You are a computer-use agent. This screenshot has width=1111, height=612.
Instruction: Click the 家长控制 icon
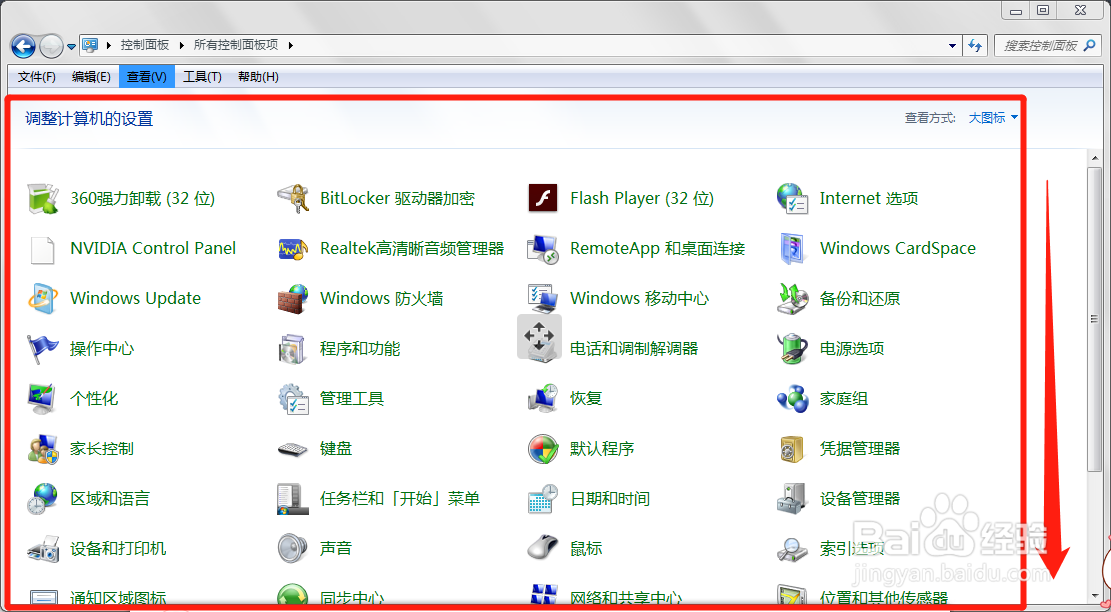(x=43, y=449)
